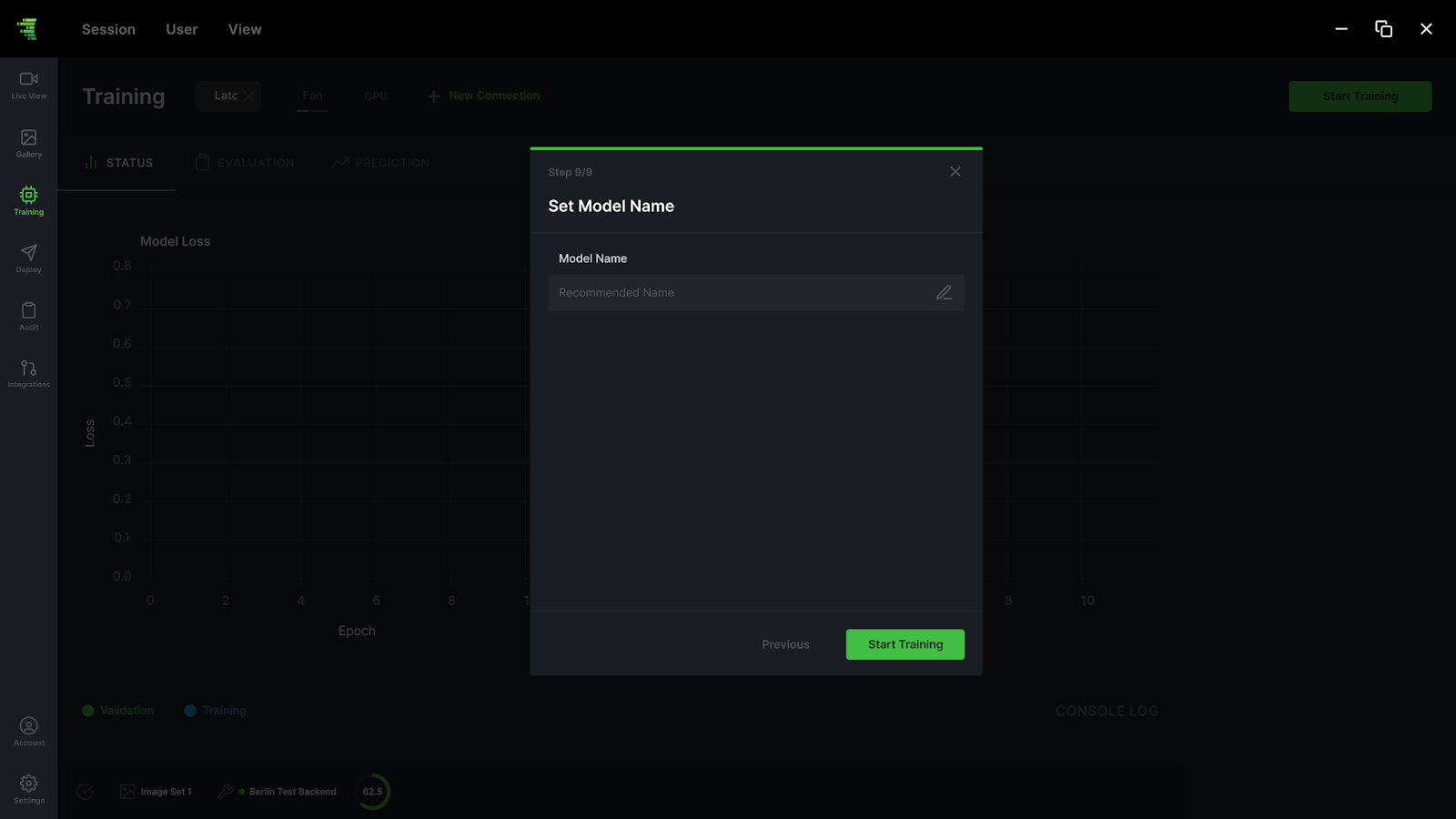Open the View menu
This screenshot has height=819, width=1456.
pyautogui.click(x=245, y=29)
